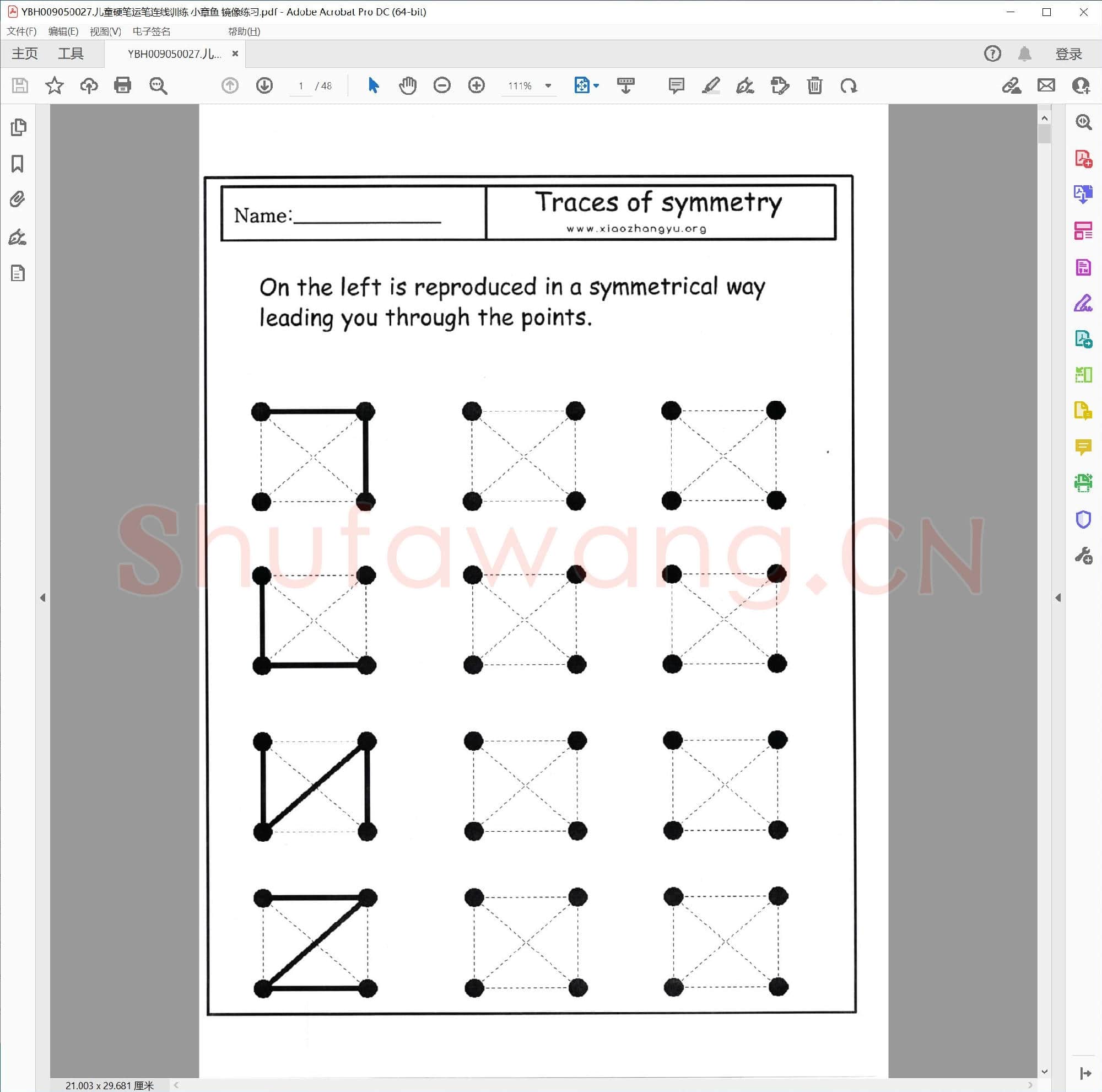Click the Zoom out minus icon
Viewport: 1102px width, 1092px height.
tap(441, 85)
